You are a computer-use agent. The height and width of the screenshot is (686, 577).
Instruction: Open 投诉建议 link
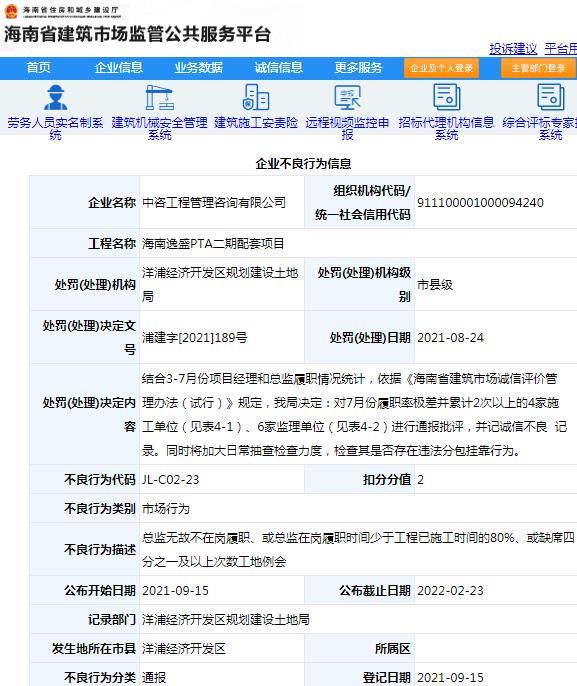pyautogui.click(x=513, y=49)
